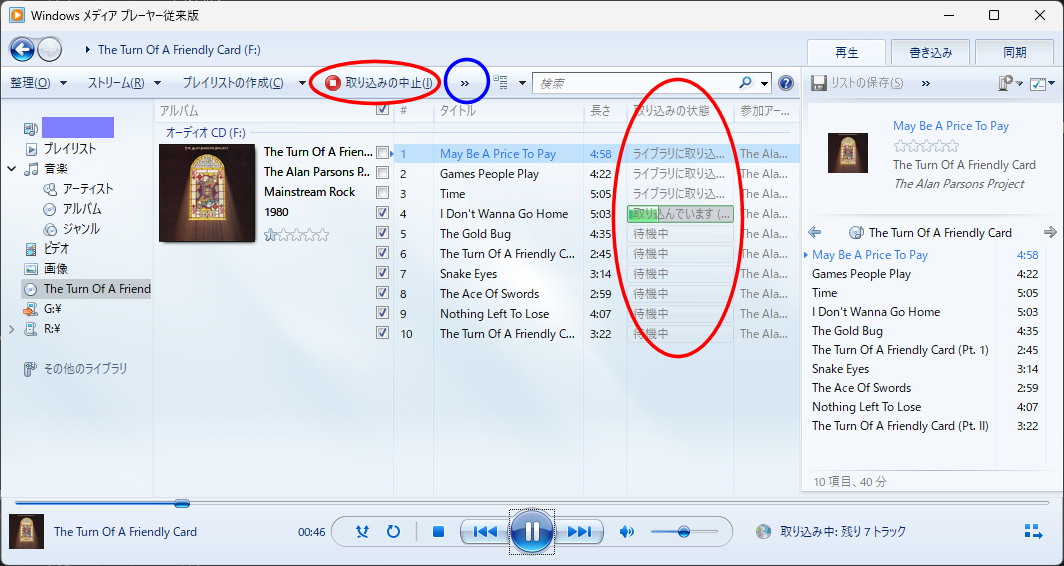Toggle shuffle mode
Image resolution: width=1064 pixels, height=566 pixels.
click(362, 531)
